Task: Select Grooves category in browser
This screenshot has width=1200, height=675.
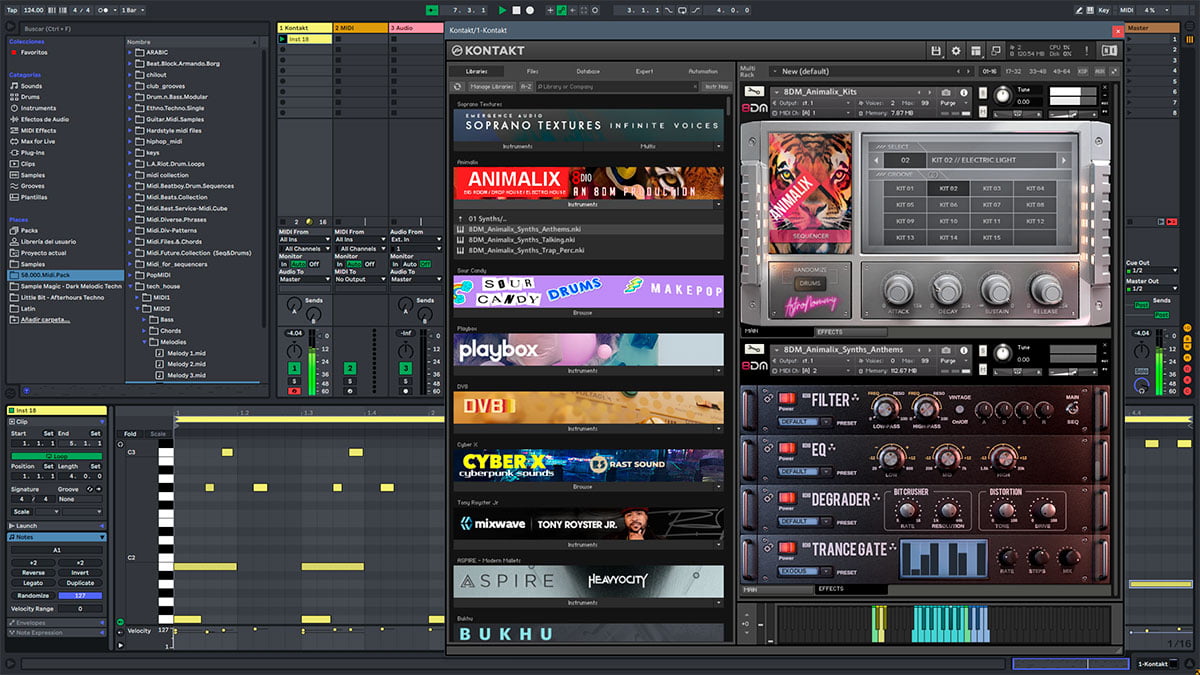Action: (32, 185)
